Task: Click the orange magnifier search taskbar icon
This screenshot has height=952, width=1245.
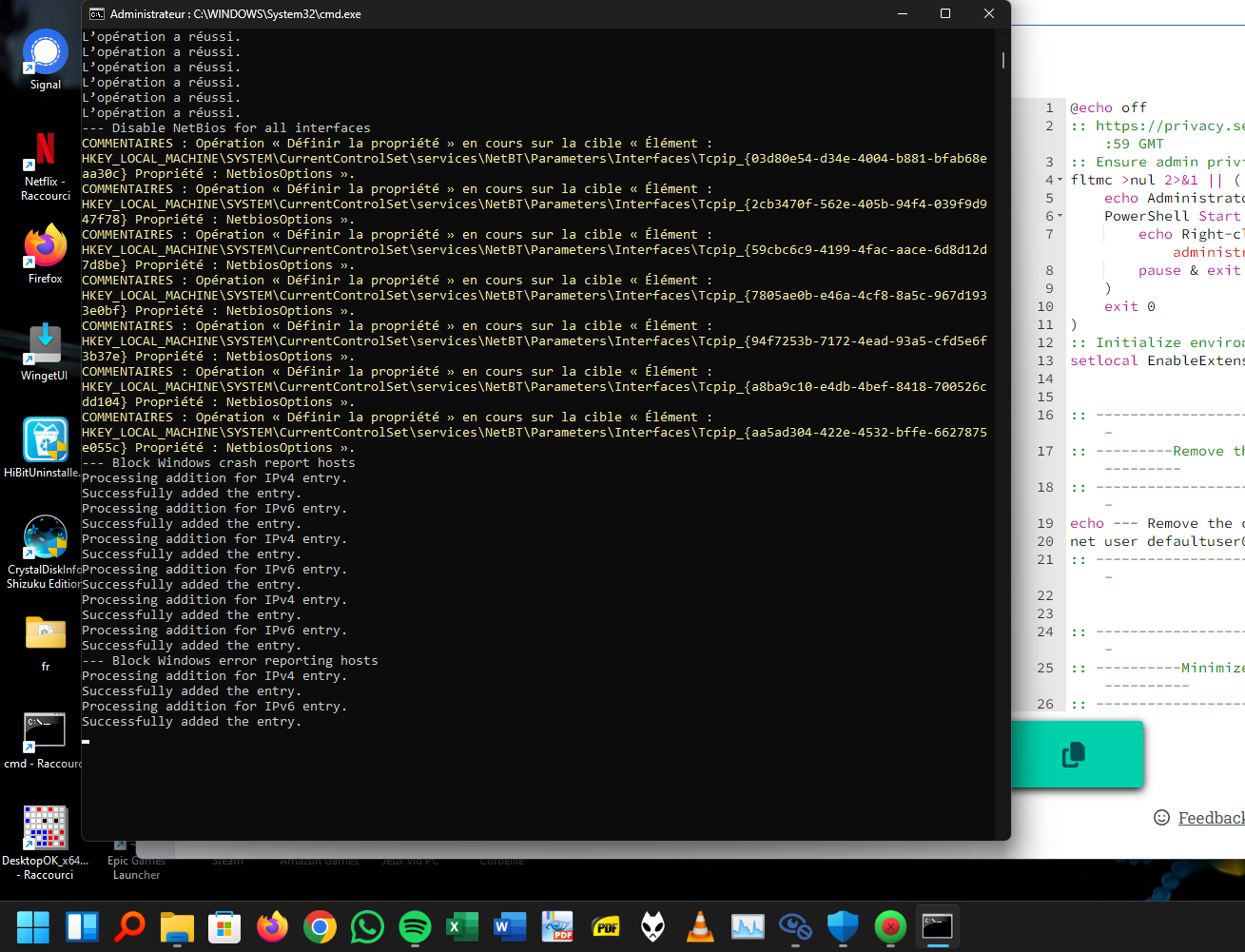Action: click(x=129, y=926)
